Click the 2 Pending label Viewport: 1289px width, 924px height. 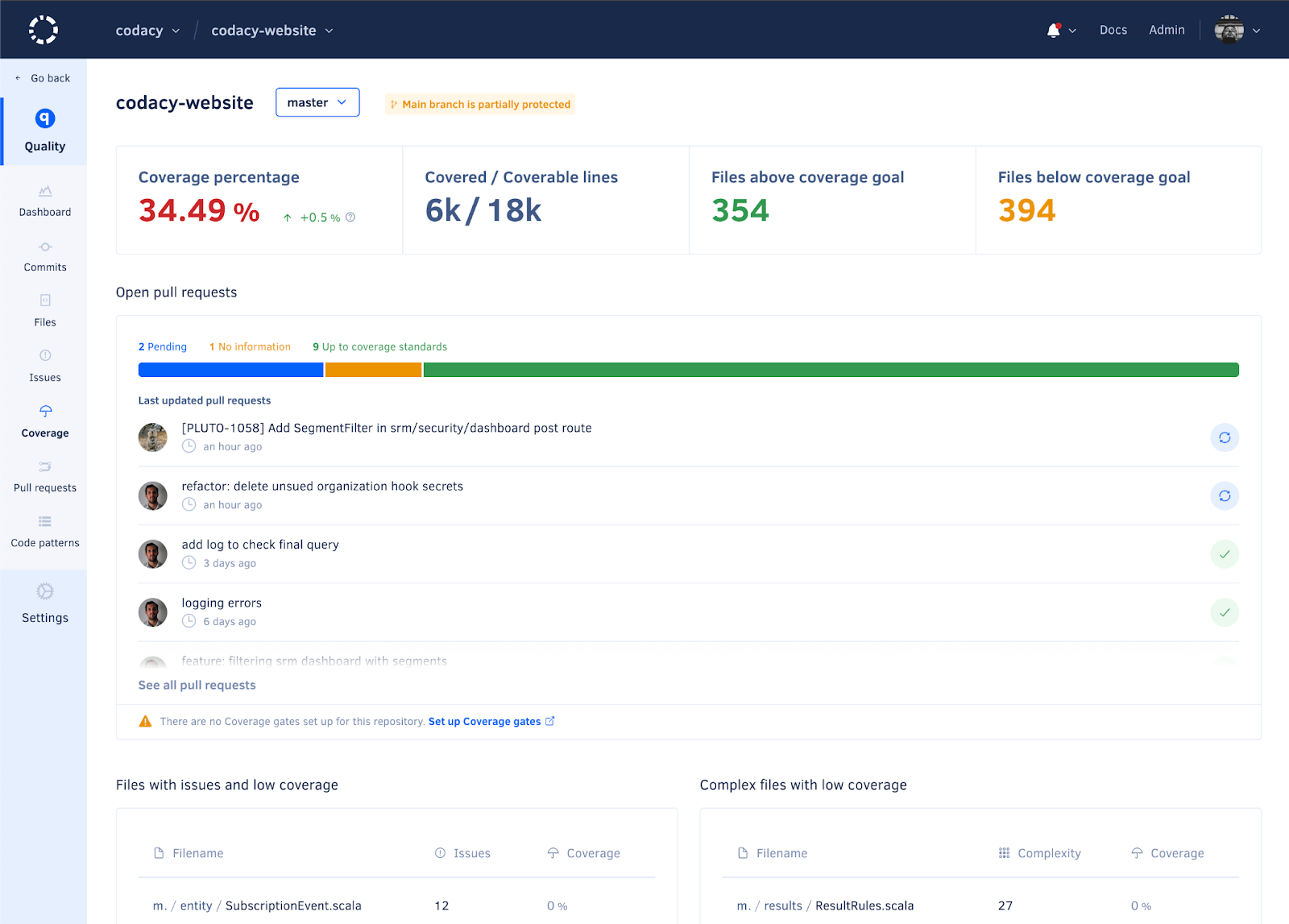point(163,347)
